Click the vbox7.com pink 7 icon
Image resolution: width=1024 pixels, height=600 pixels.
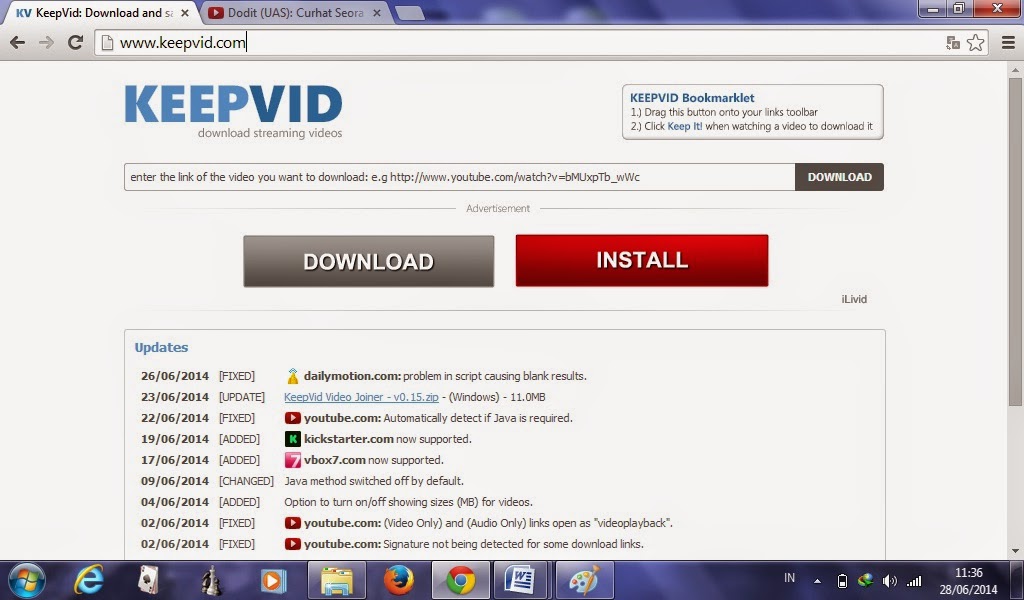pyautogui.click(x=293, y=460)
